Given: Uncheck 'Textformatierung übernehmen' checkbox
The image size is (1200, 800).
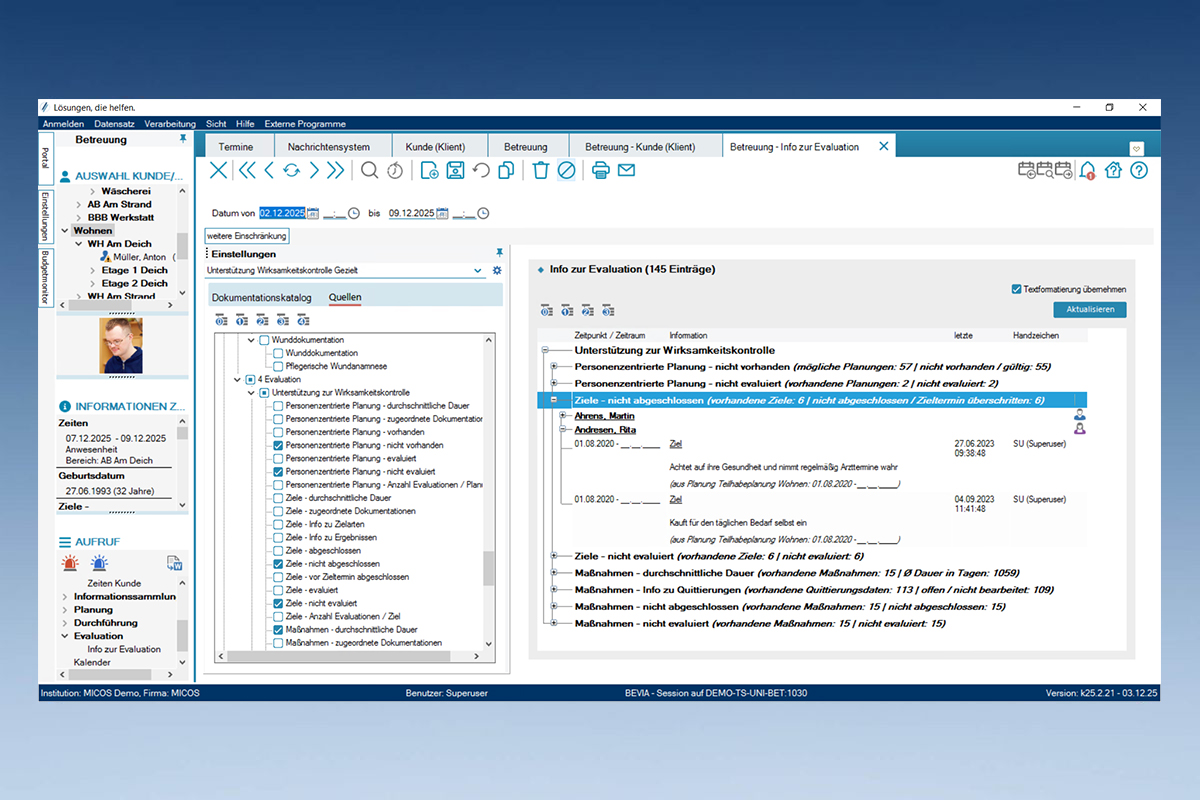Looking at the screenshot, I should 1017,289.
